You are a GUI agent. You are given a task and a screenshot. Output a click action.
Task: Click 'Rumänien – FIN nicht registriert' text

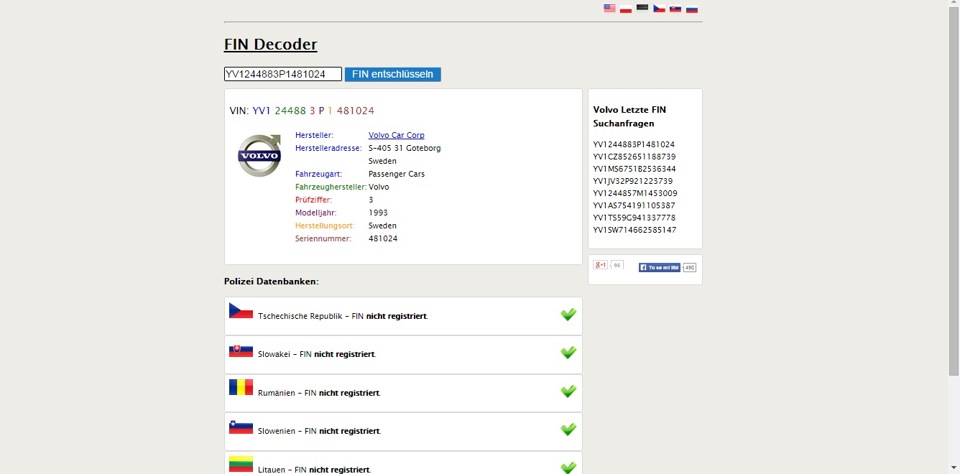[x=319, y=393]
